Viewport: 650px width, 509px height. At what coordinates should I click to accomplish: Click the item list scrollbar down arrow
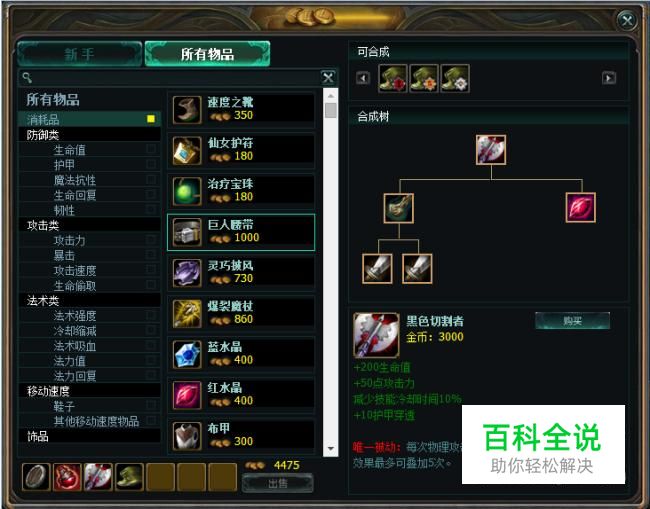click(331, 448)
